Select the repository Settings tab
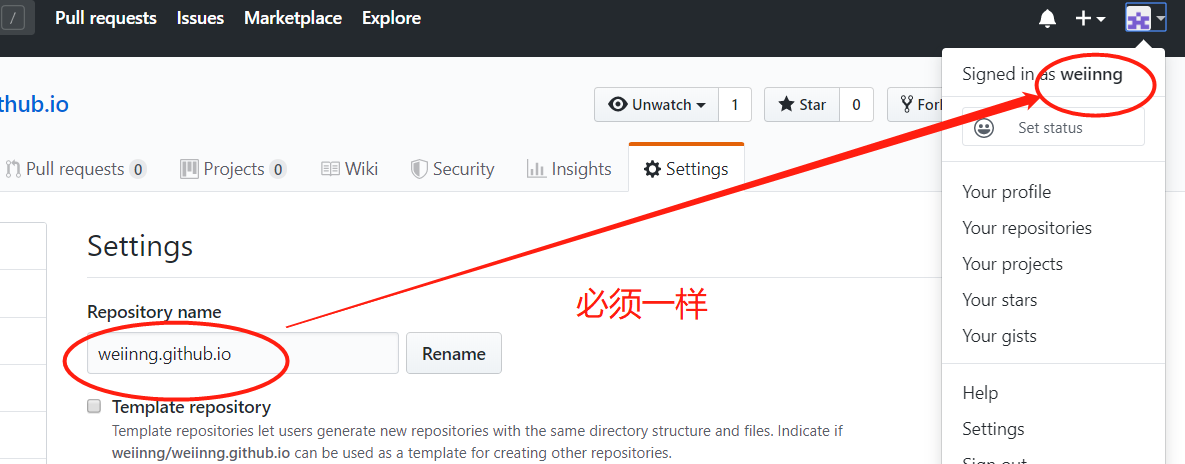This screenshot has height=464, width=1185. [686, 169]
